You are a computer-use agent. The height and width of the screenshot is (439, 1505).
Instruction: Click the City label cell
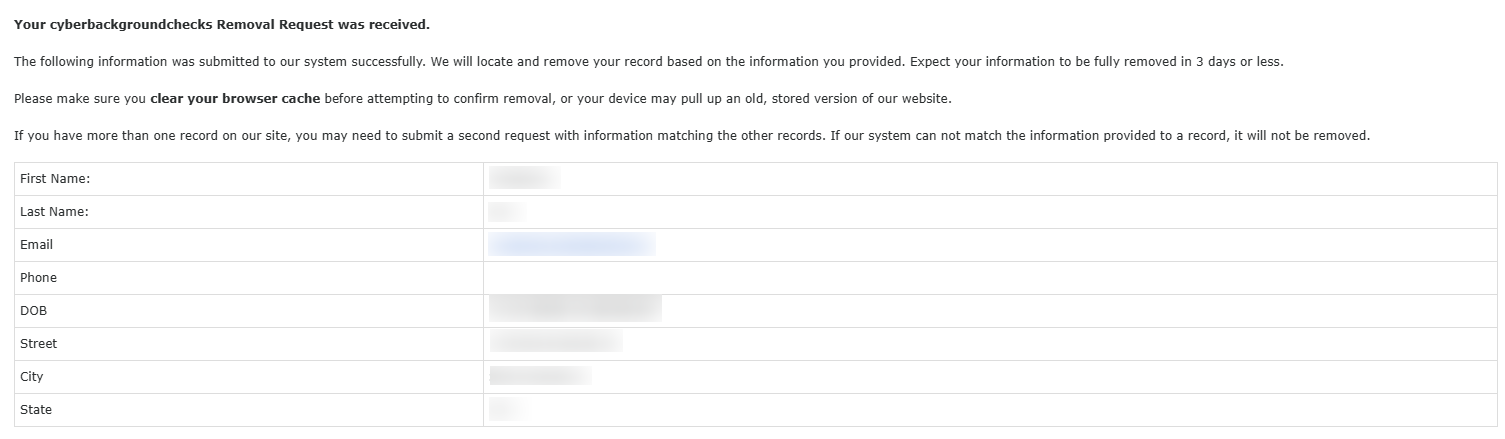click(249, 377)
